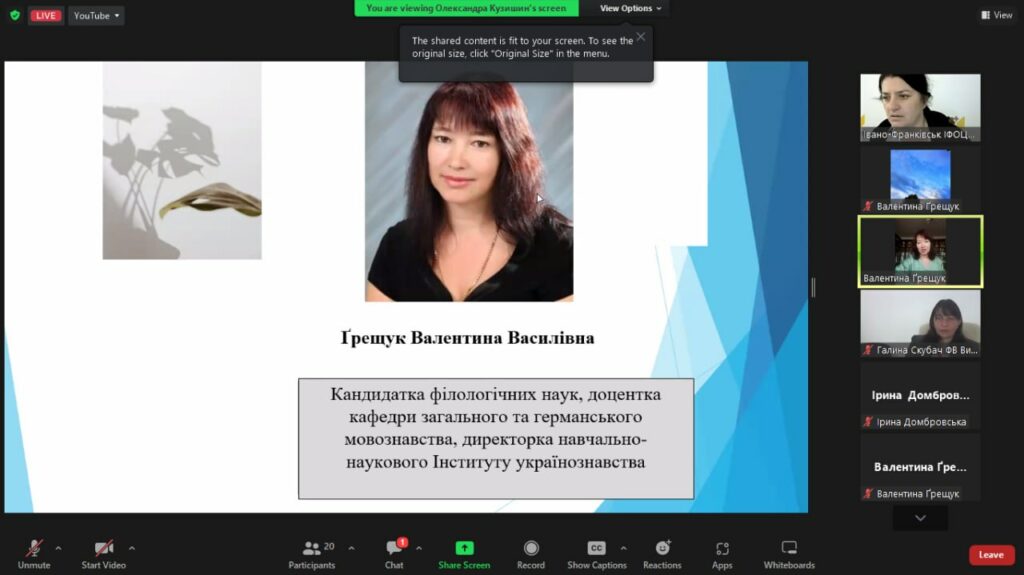The width and height of the screenshot is (1024, 575).
Task: Select Галина Скубач video thumbnail
Action: [x=920, y=323]
